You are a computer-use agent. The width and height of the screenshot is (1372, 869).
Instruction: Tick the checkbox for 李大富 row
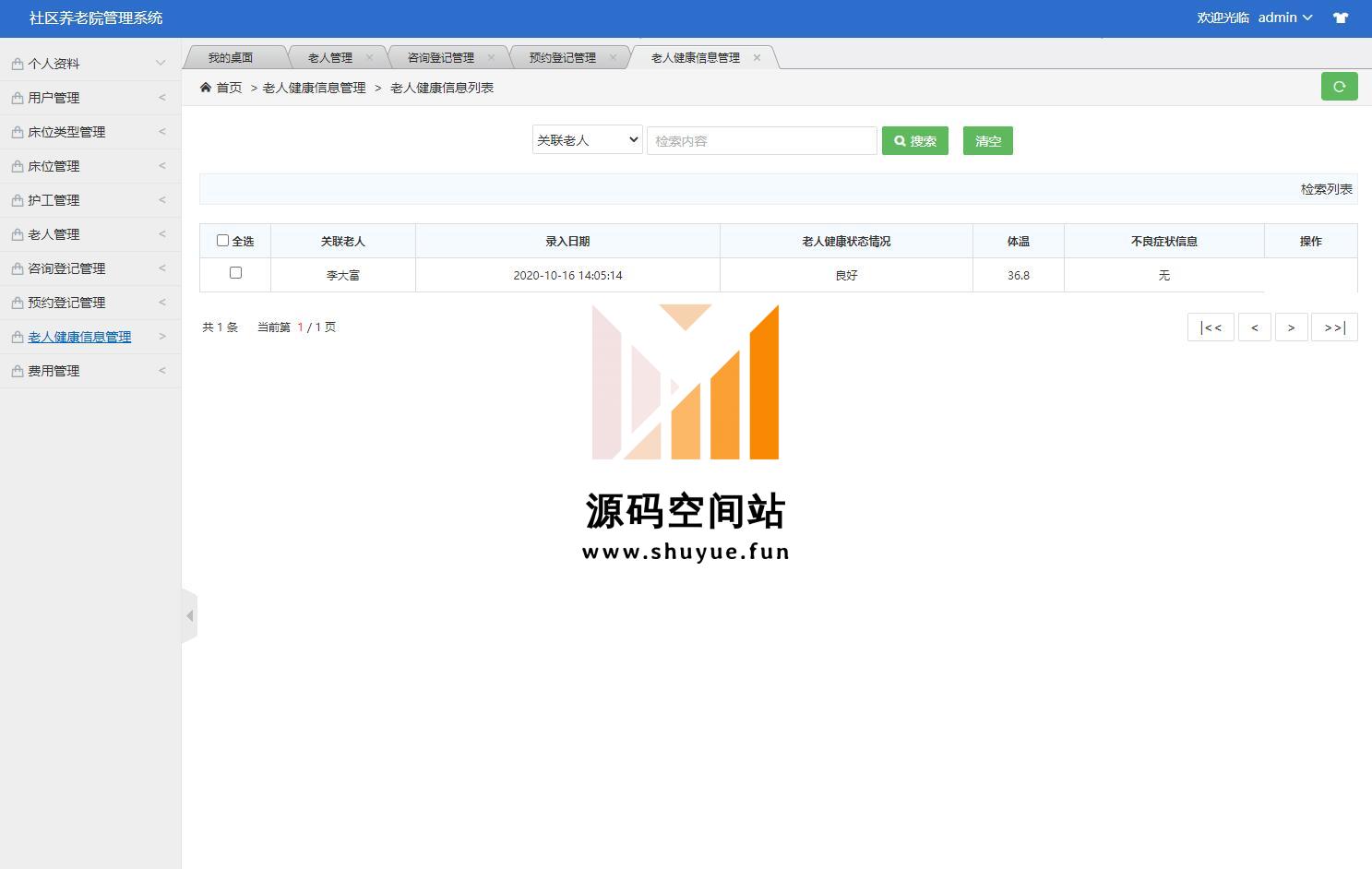[235, 273]
